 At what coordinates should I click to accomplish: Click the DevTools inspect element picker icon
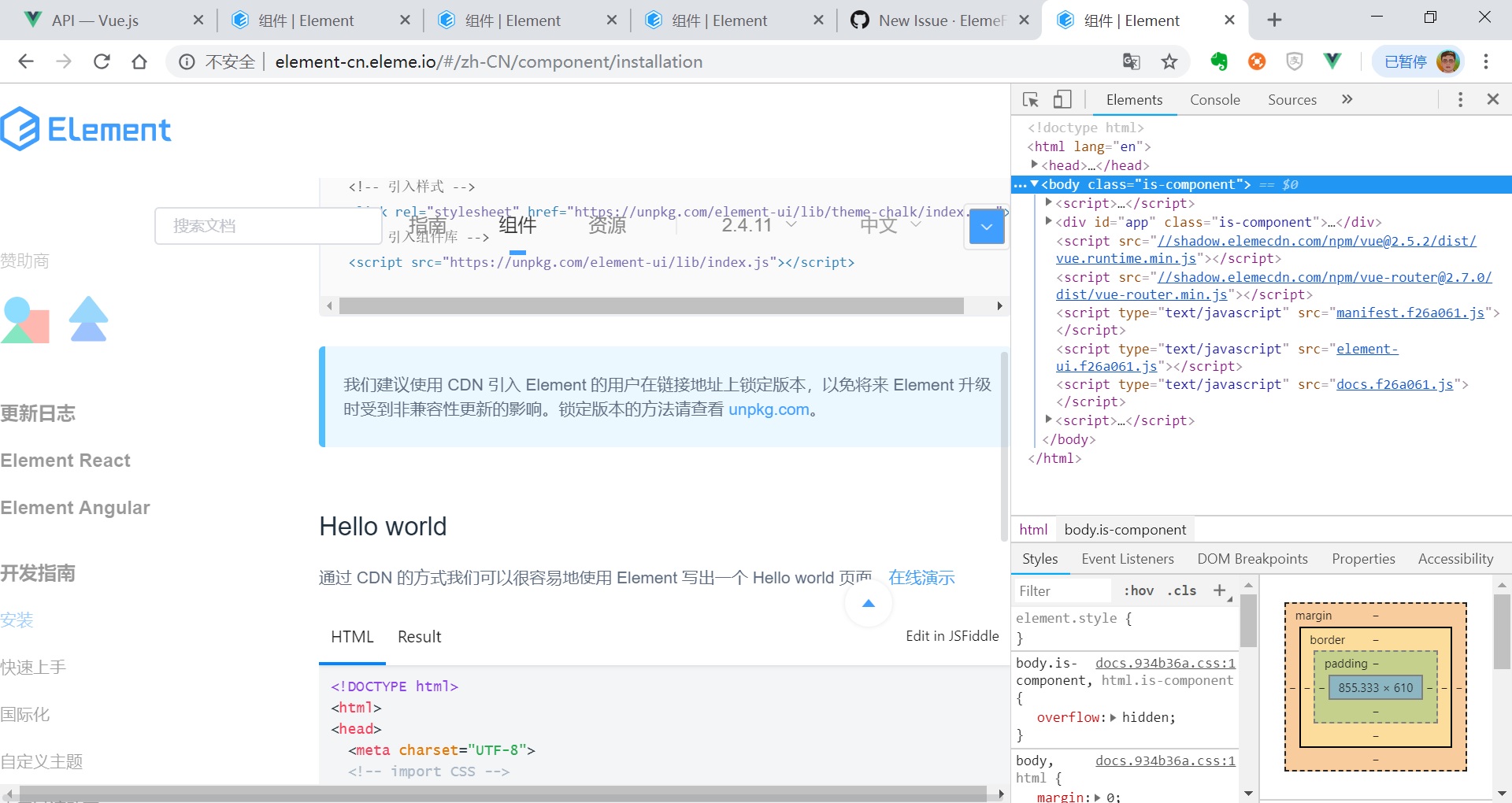click(1030, 100)
